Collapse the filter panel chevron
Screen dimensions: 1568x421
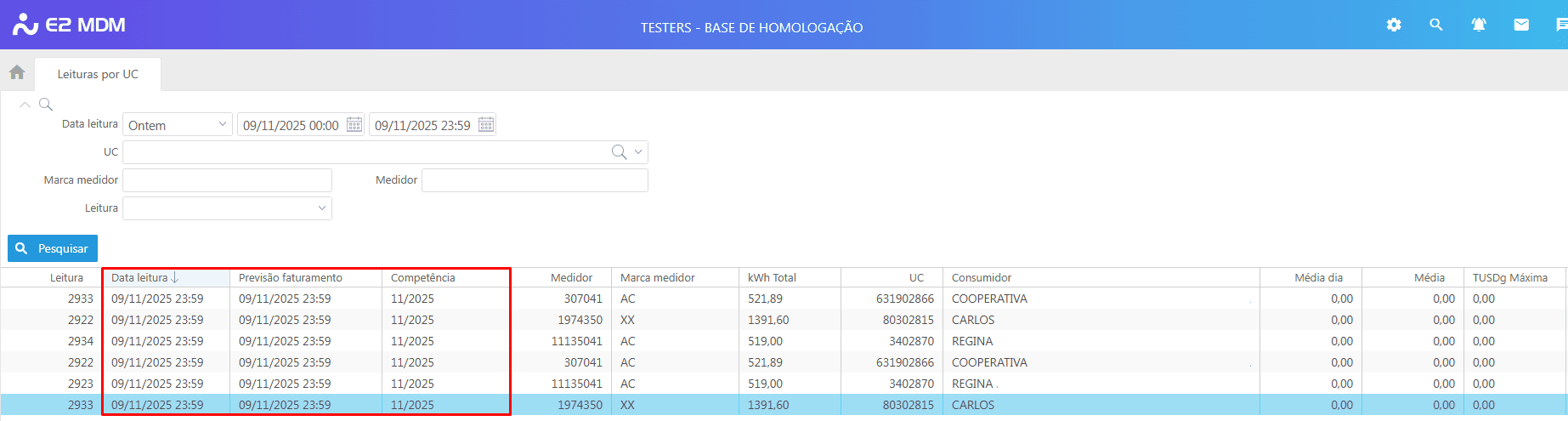(25, 105)
